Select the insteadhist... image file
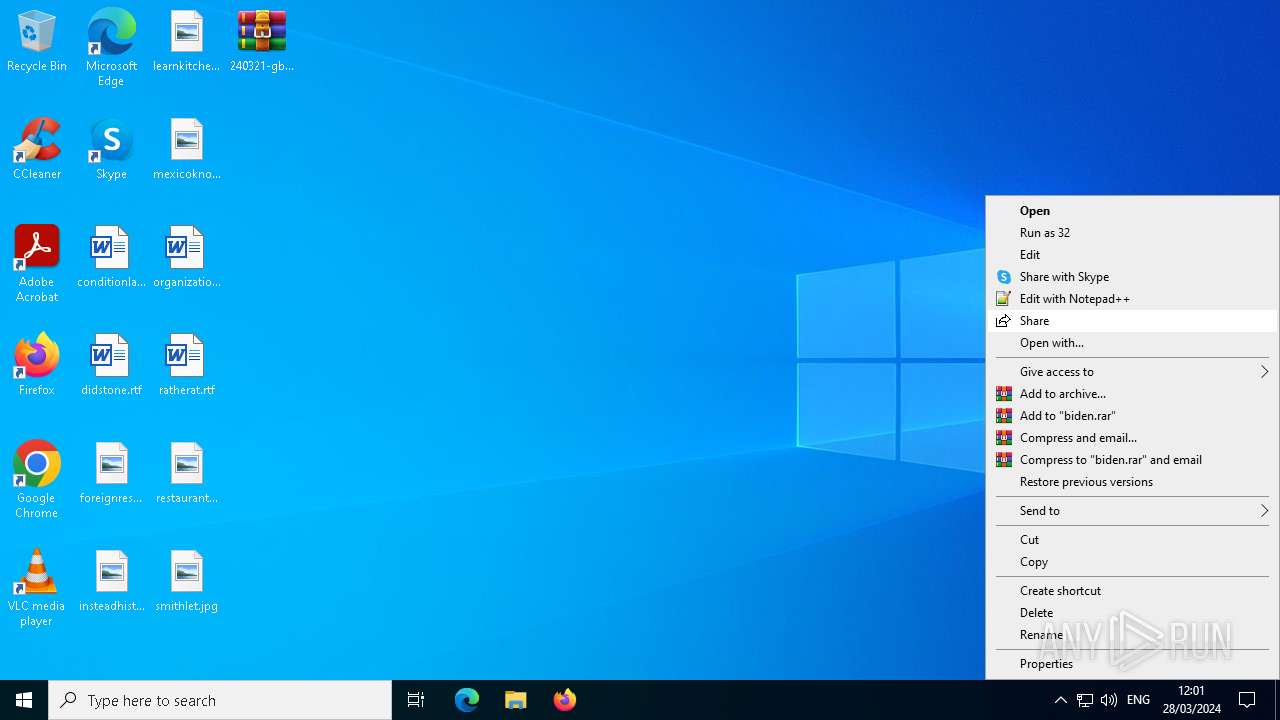The height and width of the screenshot is (720, 1280). (x=111, y=582)
